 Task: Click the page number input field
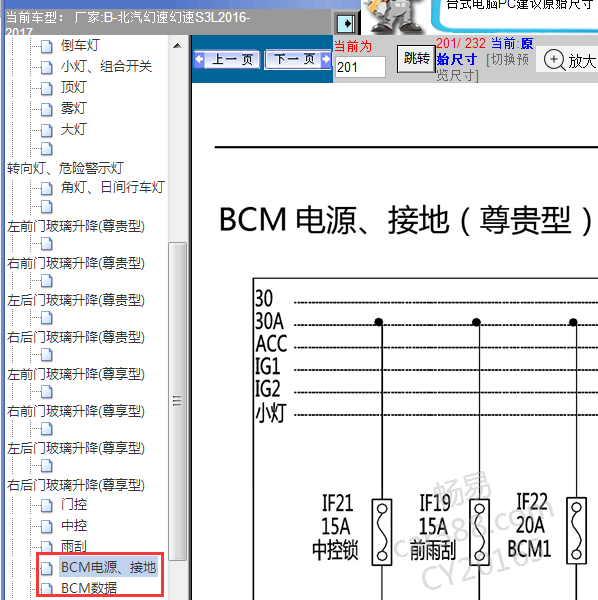pyautogui.click(x=360, y=67)
